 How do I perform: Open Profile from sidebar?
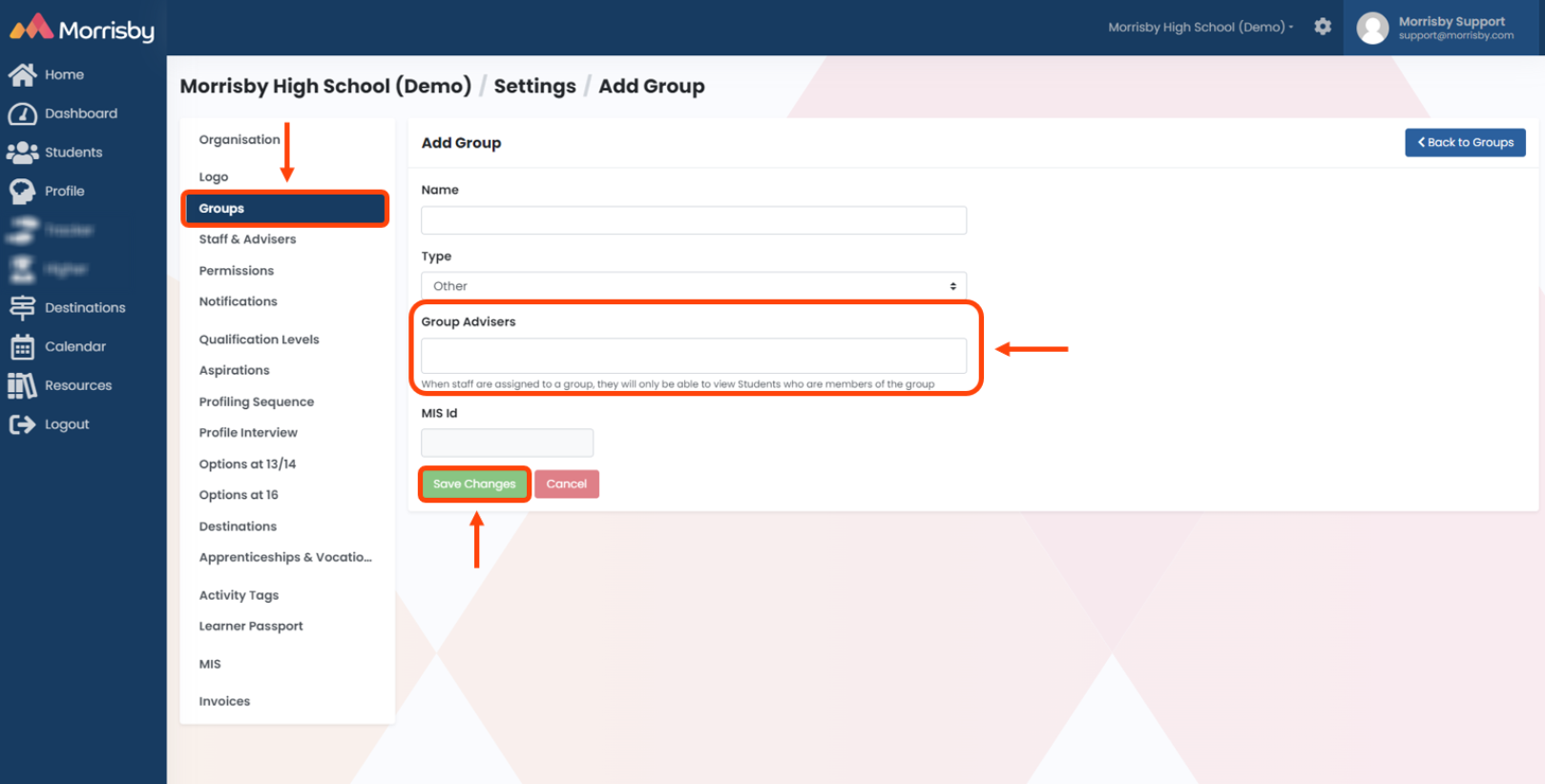tap(65, 192)
